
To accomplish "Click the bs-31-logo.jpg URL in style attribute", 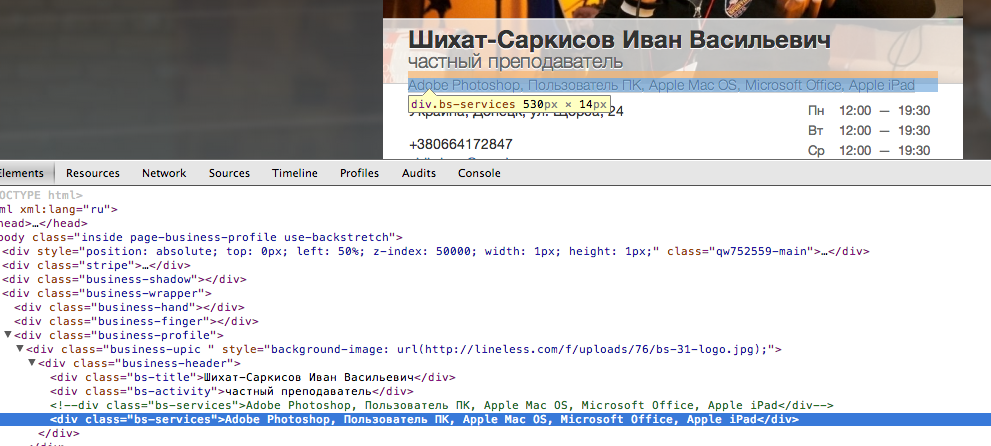I will (596, 349).
